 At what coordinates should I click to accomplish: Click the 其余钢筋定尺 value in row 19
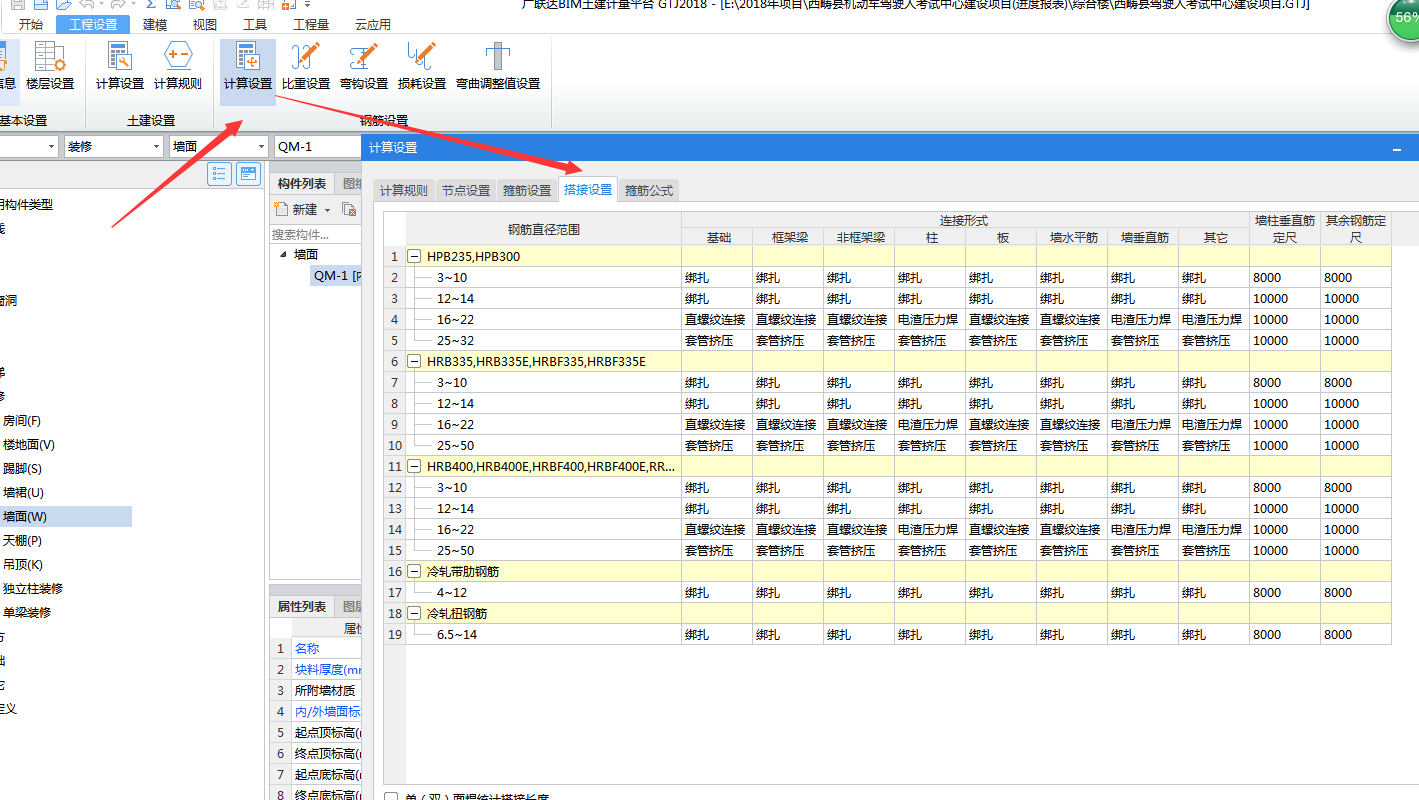[x=1355, y=635]
